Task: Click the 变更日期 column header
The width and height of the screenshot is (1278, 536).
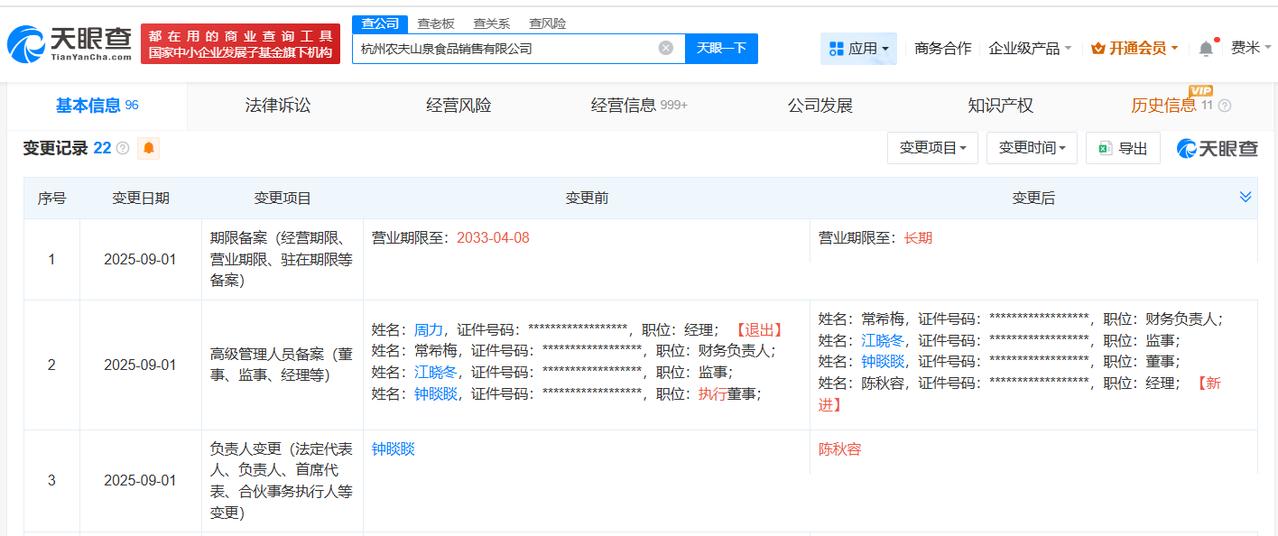Action: click(x=141, y=198)
